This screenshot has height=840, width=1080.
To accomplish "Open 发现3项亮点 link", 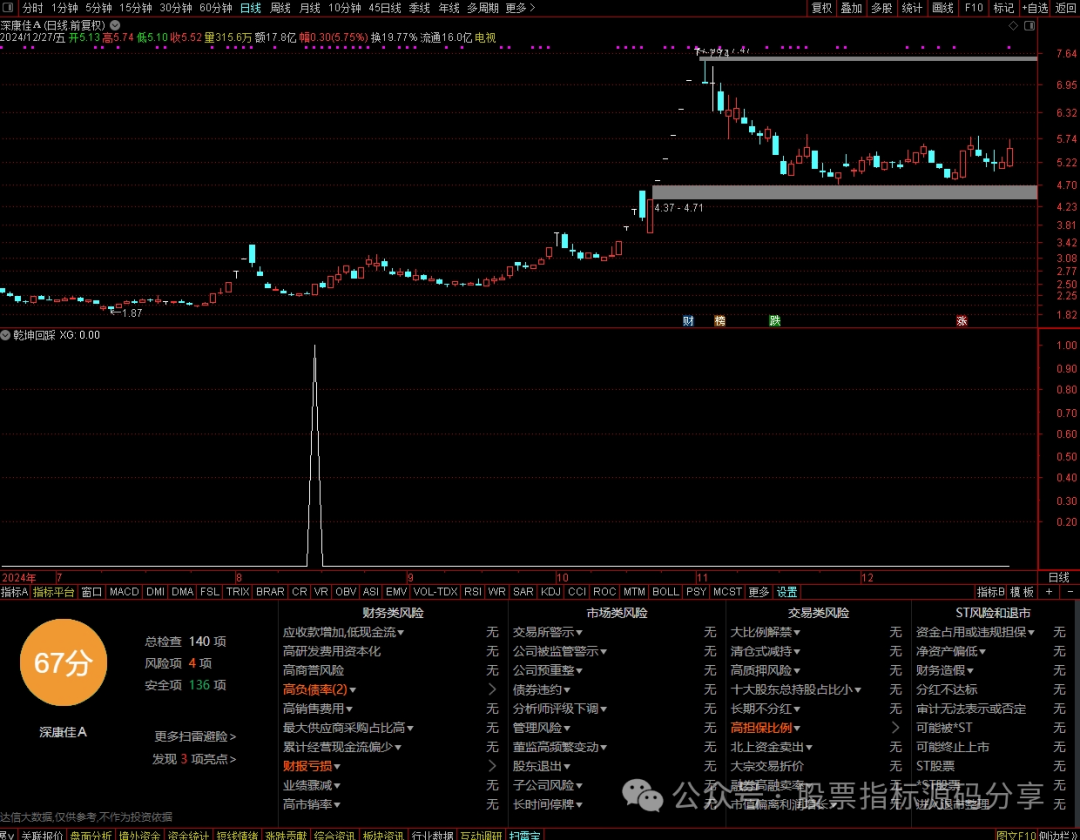I will point(194,759).
